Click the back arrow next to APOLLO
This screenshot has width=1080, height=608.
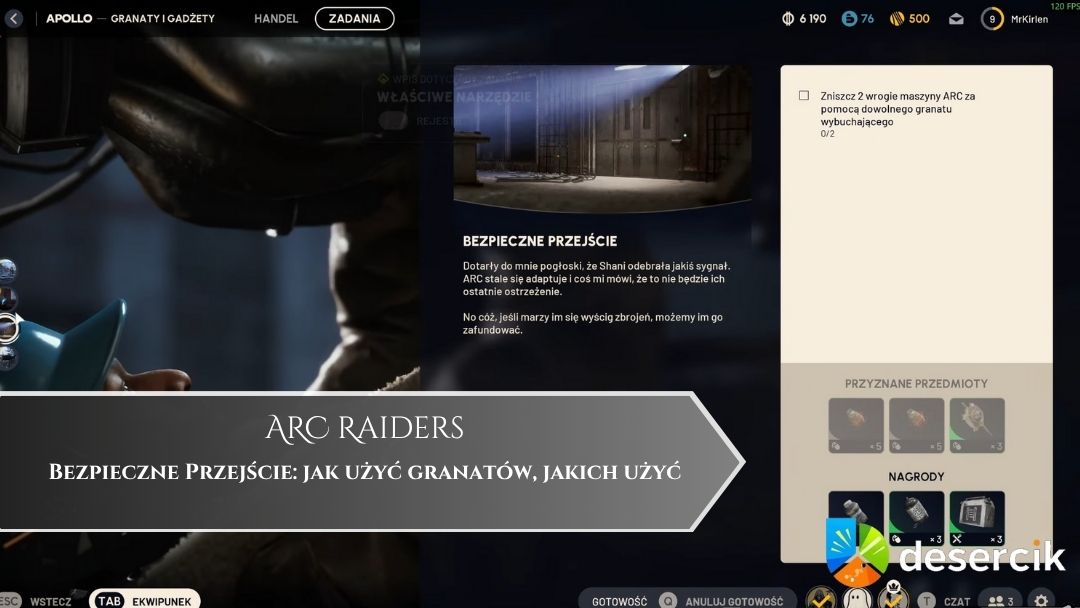tap(14, 18)
